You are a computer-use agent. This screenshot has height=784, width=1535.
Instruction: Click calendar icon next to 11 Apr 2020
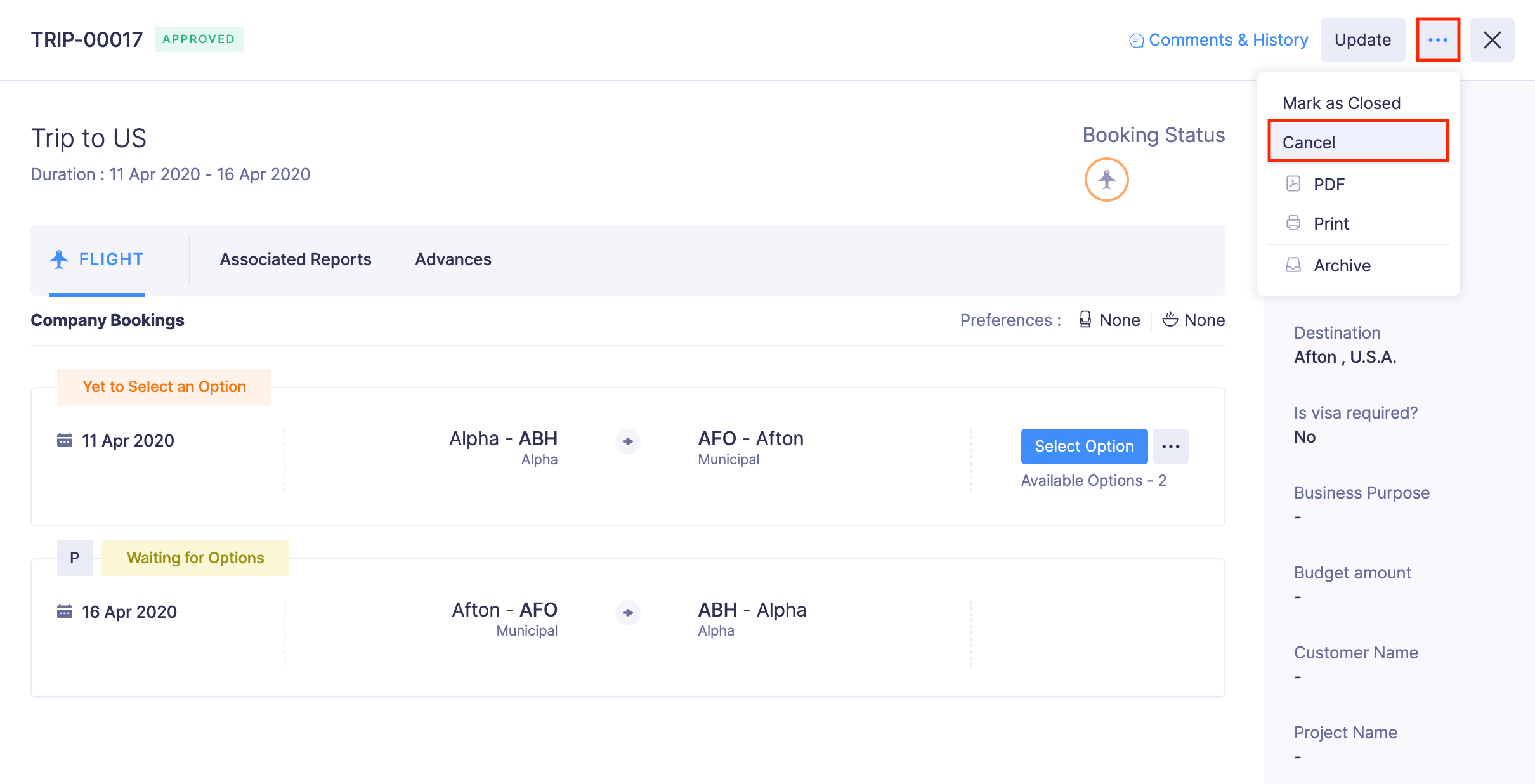point(65,440)
